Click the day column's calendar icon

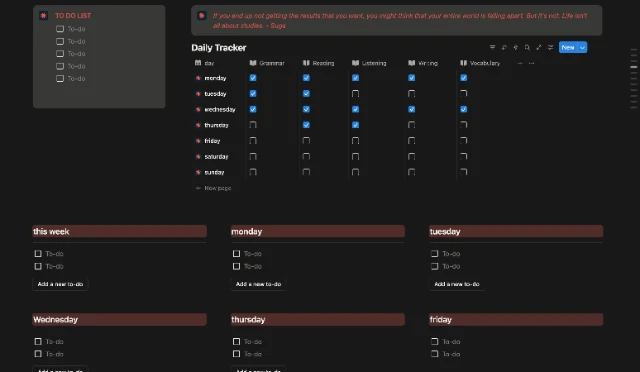click(x=198, y=63)
